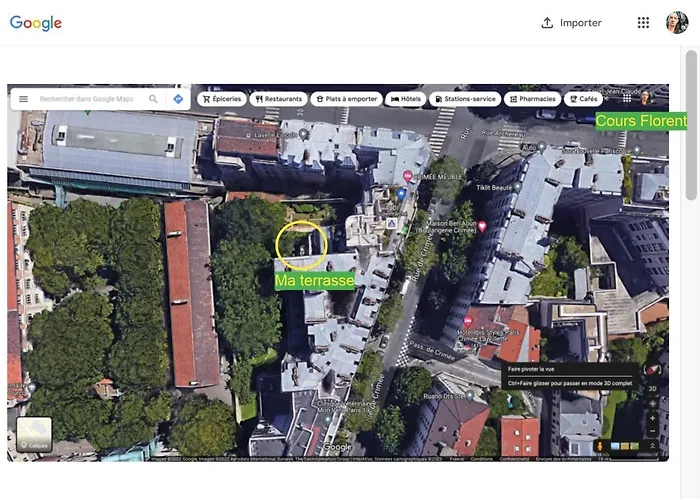Click the Google logo at top left
Image resolution: width=700 pixels, height=500 pixels.
(36, 23)
